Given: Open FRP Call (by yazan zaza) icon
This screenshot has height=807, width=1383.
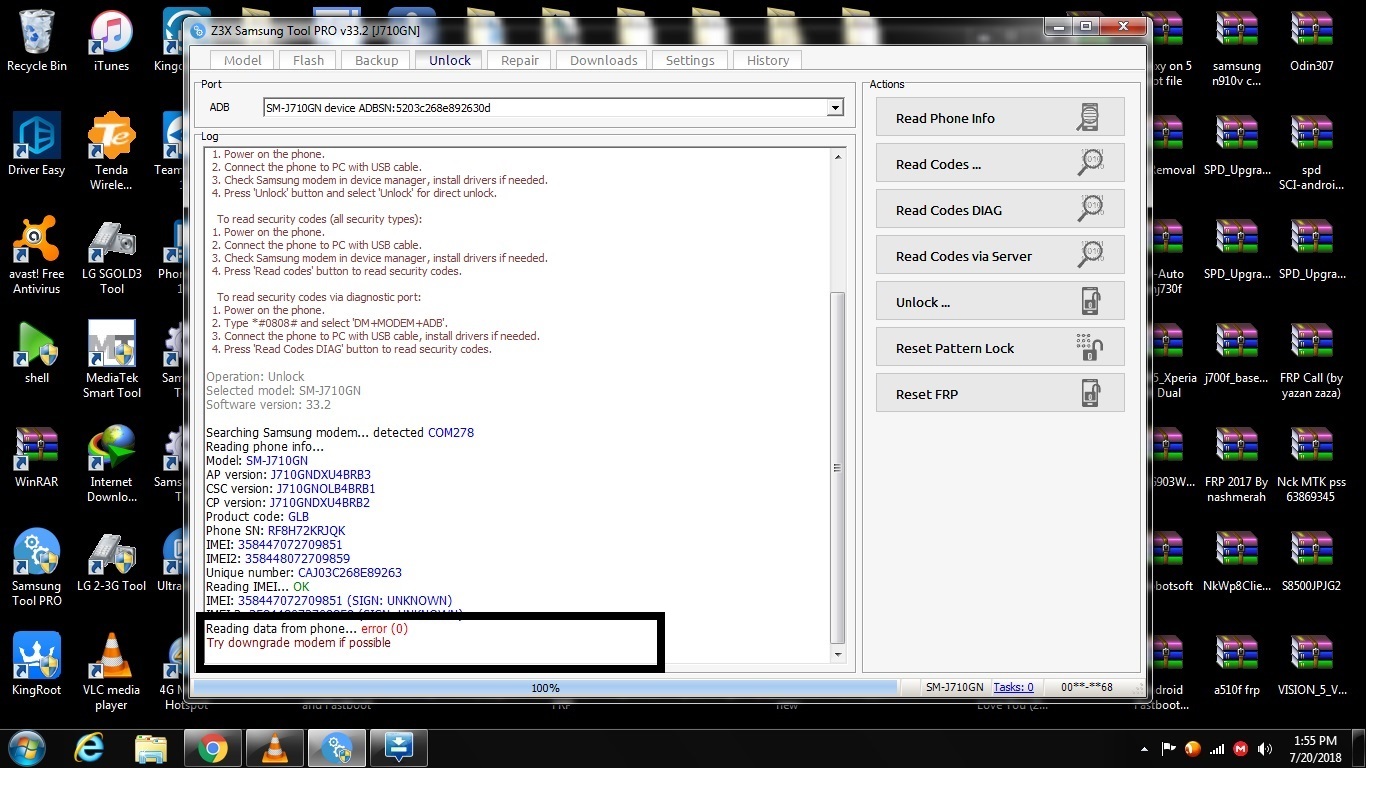Looking at the screenshot, I should (x=1311, y=360).
